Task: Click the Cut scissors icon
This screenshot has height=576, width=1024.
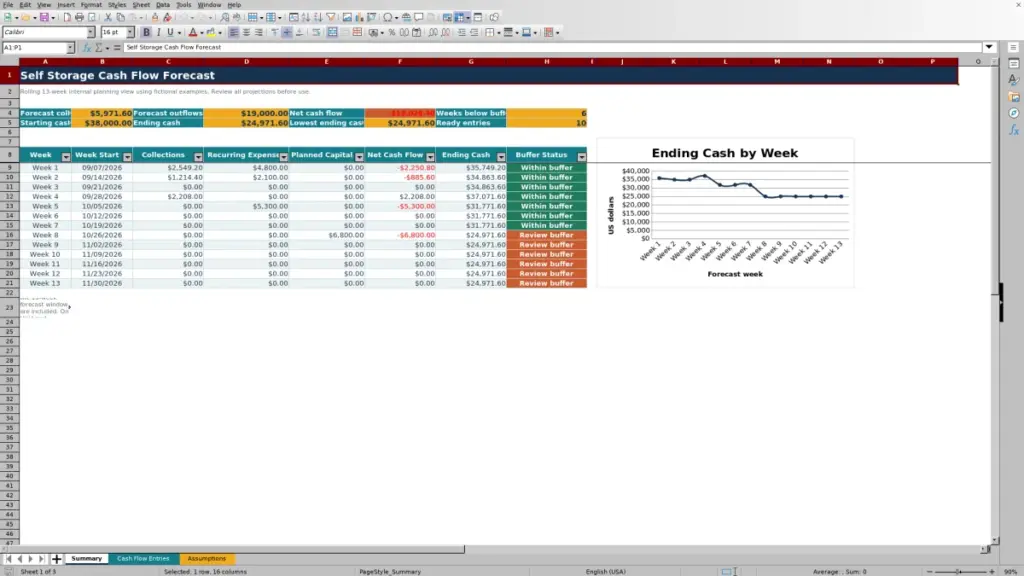Action: (108, 18)
